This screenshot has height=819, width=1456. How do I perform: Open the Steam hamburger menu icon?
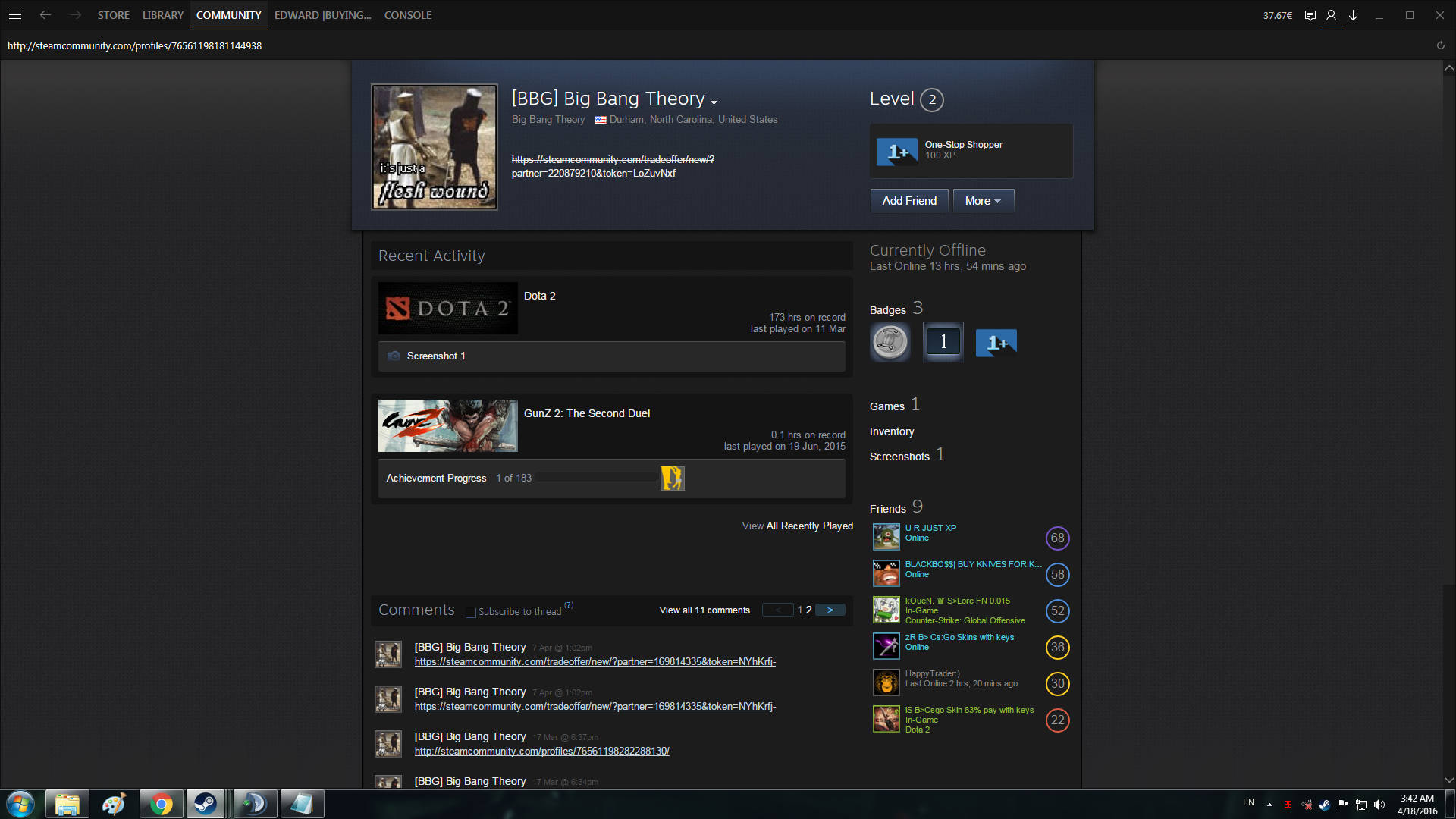pos(14,15)
